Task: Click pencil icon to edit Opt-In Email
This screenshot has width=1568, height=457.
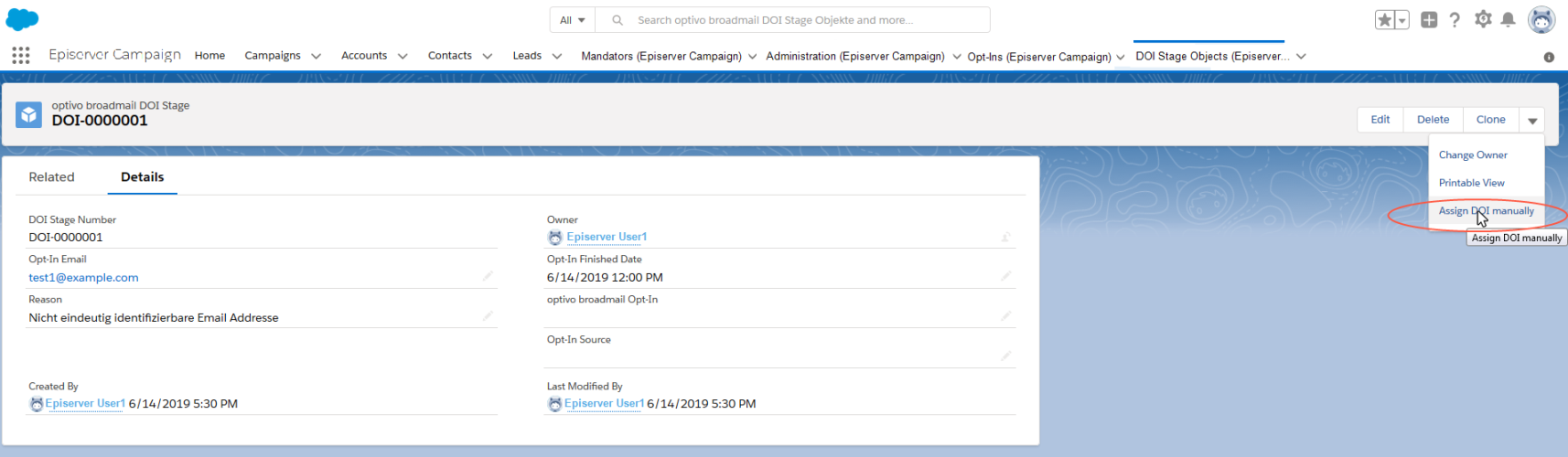Action: 488,276
